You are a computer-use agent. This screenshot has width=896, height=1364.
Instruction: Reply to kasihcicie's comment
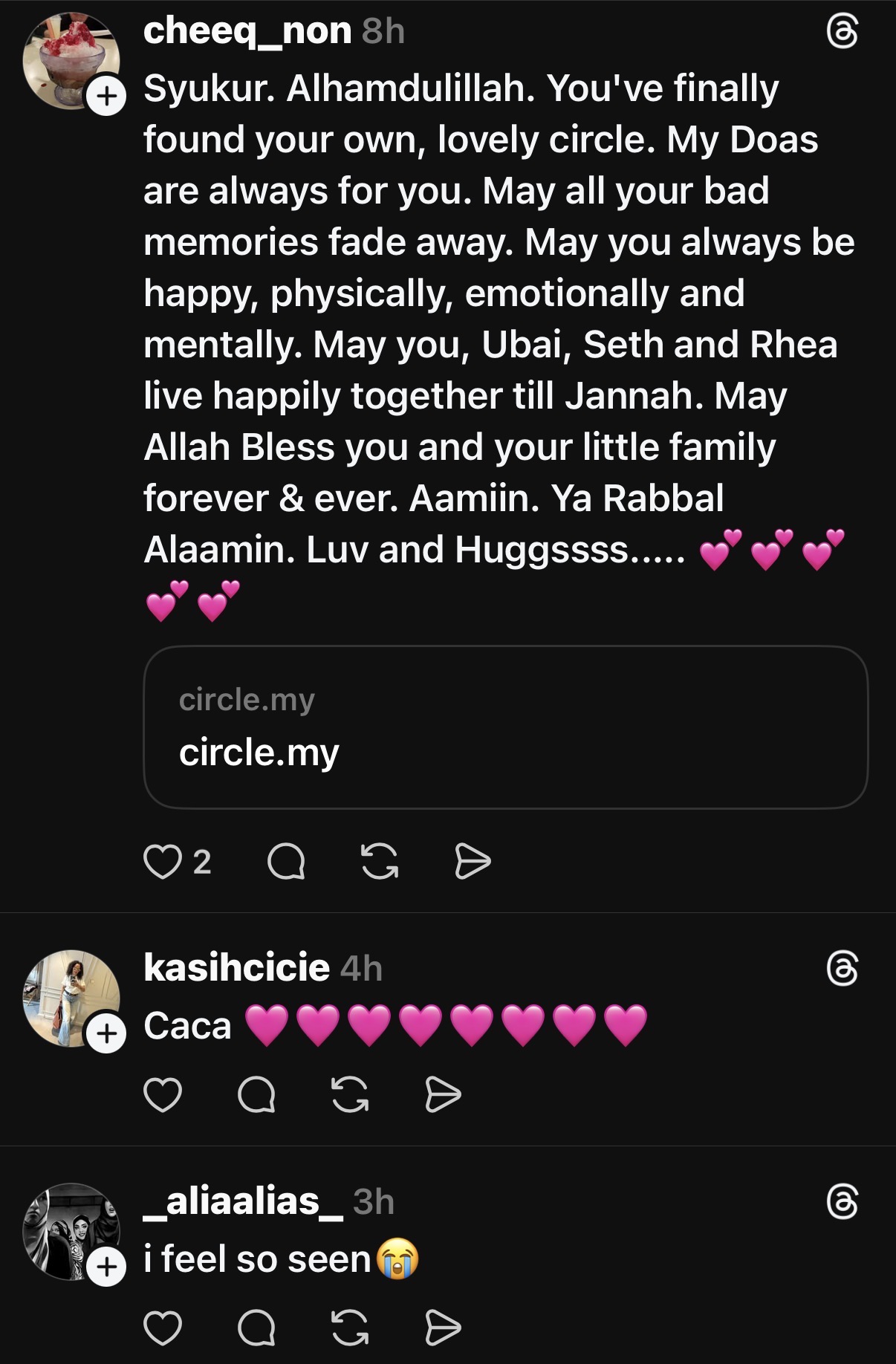point(256,1095)
